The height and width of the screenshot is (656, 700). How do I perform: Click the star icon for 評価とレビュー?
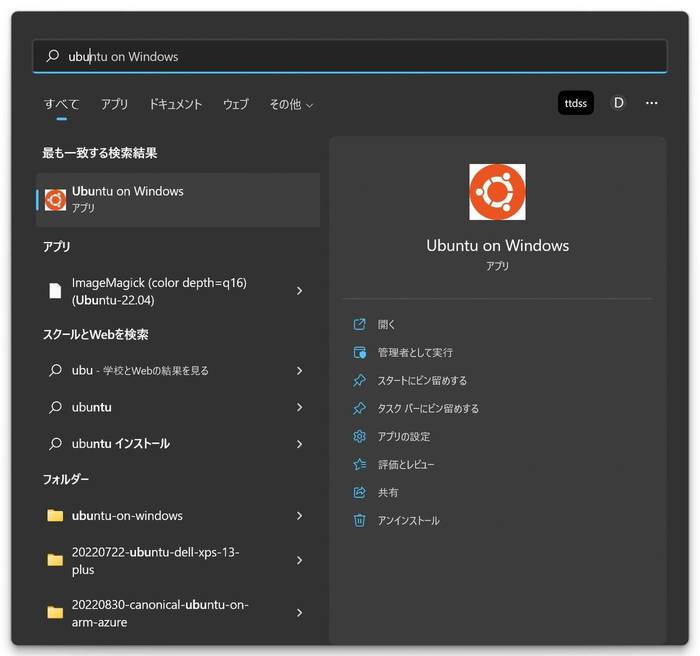tap(359, 464)
